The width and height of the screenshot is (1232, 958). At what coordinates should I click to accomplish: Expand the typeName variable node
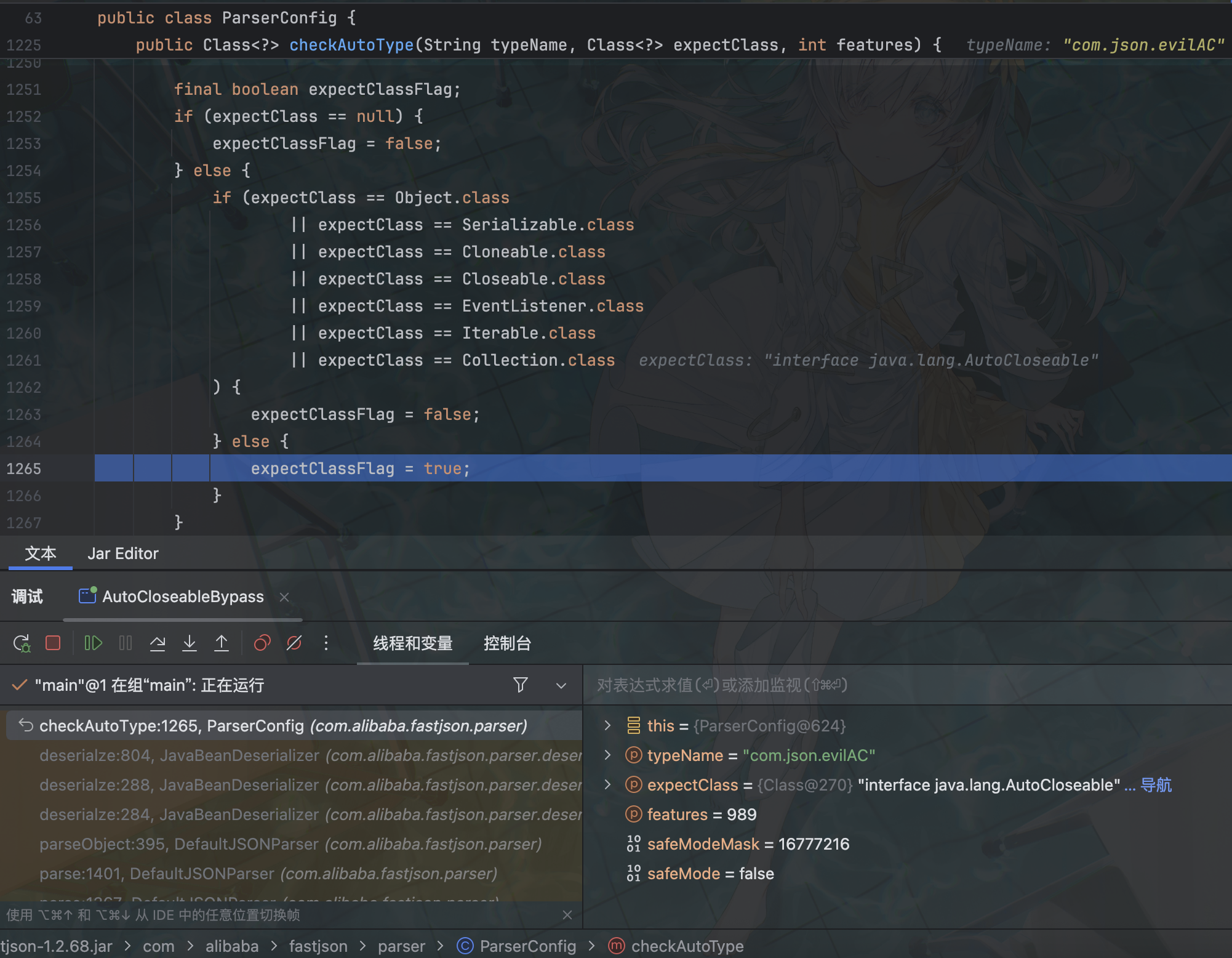[x=607, y=755]
